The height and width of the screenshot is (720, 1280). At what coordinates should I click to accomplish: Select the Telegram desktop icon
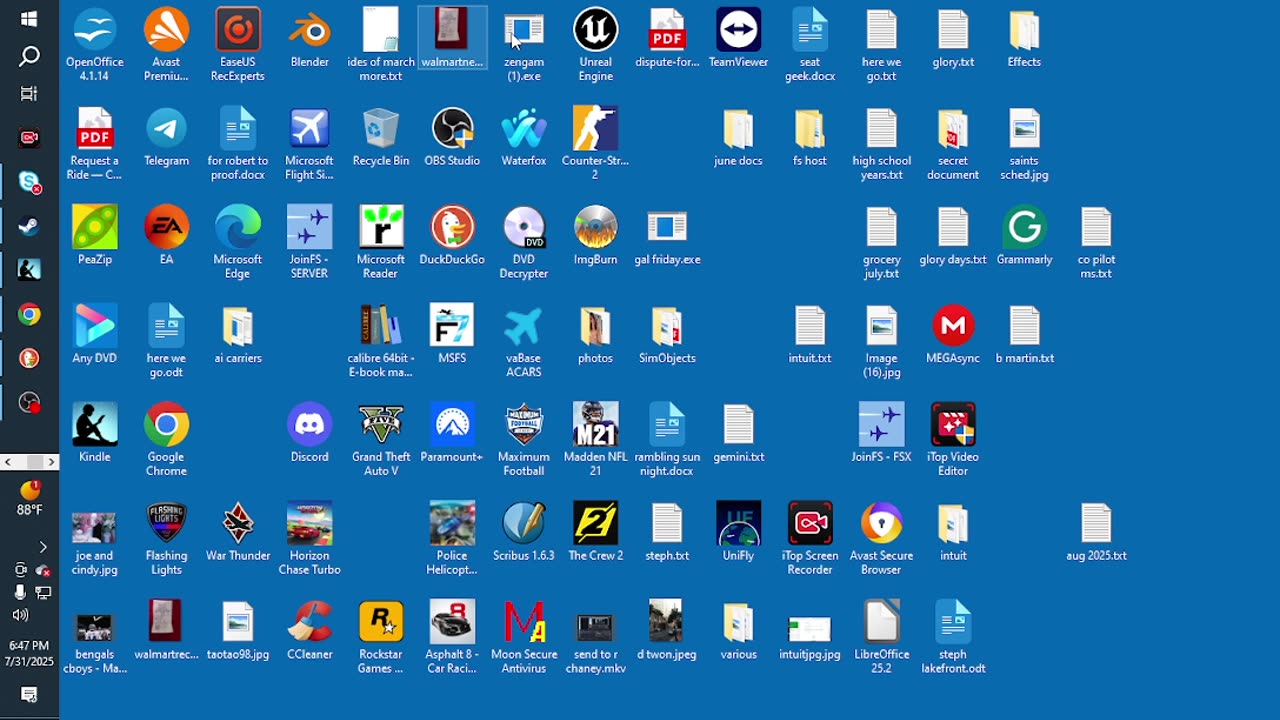tap(166, 138)
